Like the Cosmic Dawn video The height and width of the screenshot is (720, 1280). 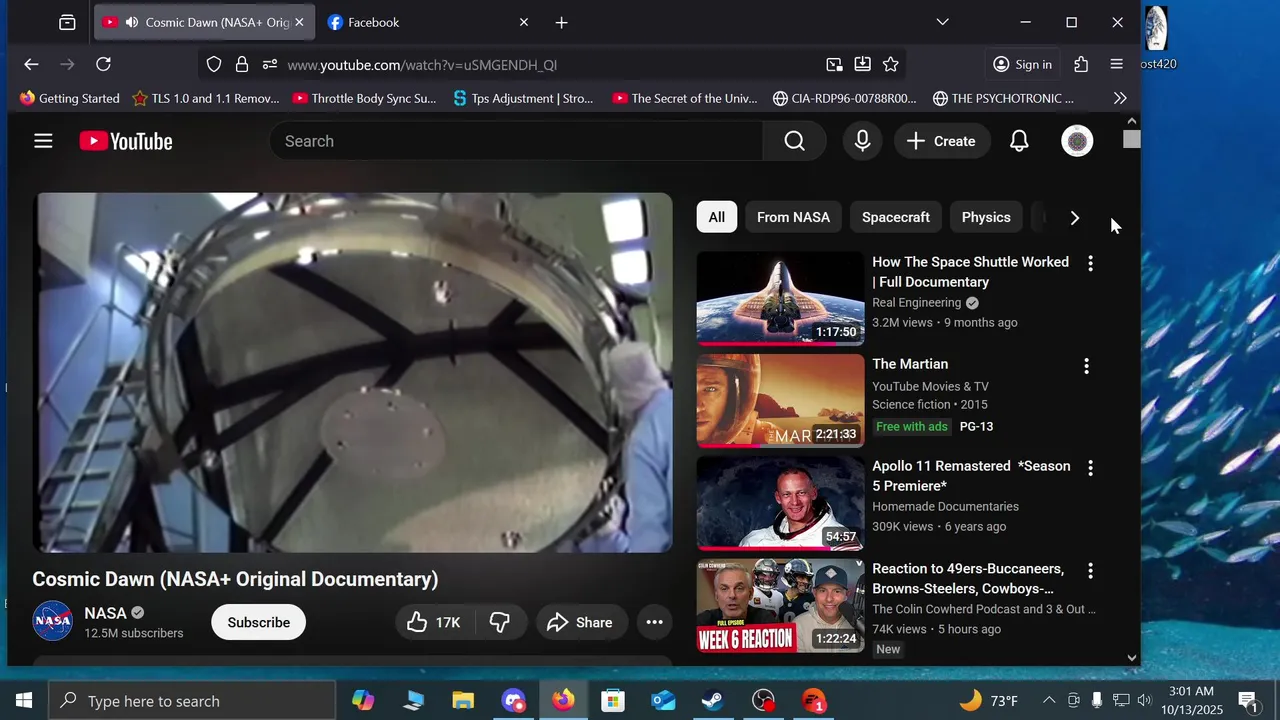tap(434, 622)
